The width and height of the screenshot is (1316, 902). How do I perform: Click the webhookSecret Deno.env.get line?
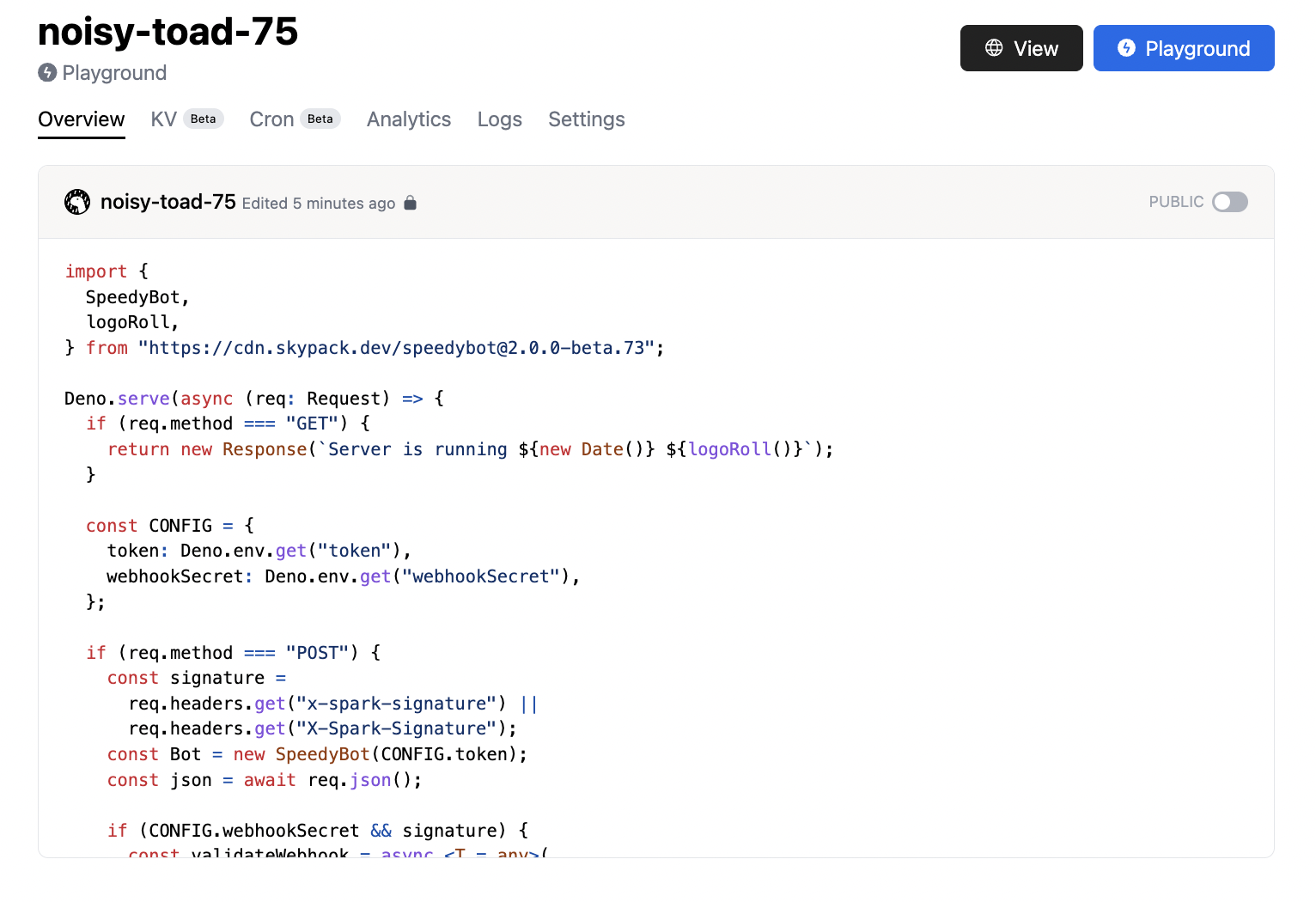point(344,576)
